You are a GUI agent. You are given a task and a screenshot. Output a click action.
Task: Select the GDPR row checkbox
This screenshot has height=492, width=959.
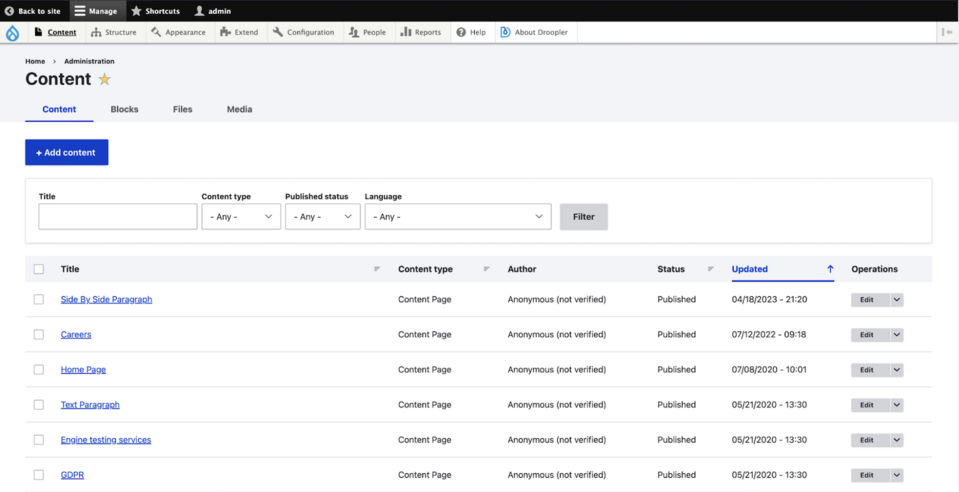pos(39,475)
